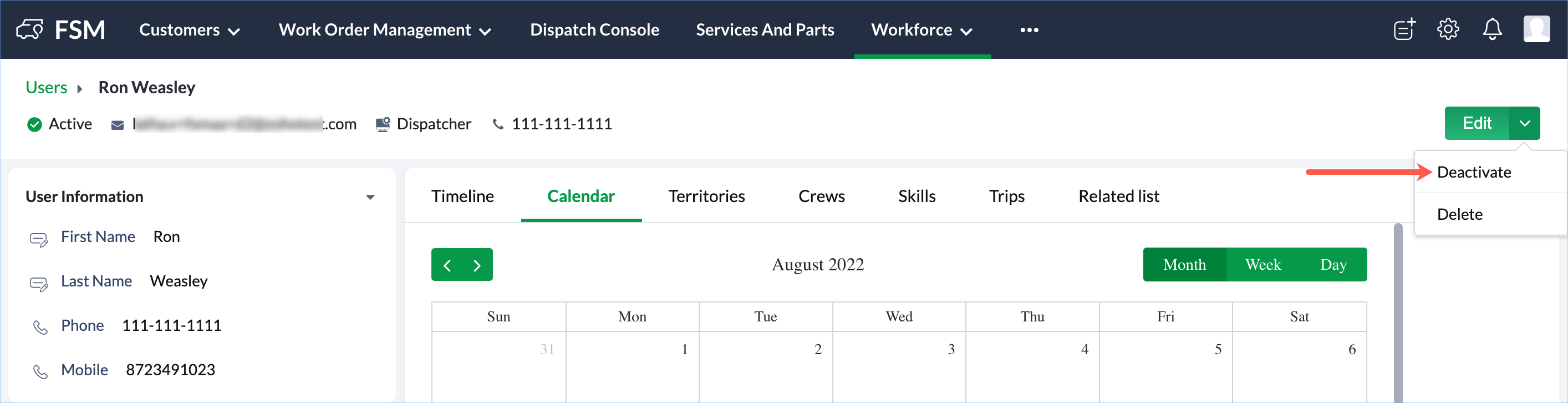Open the settings gear icon
1568x403 pixels.
pos(1448,29)
